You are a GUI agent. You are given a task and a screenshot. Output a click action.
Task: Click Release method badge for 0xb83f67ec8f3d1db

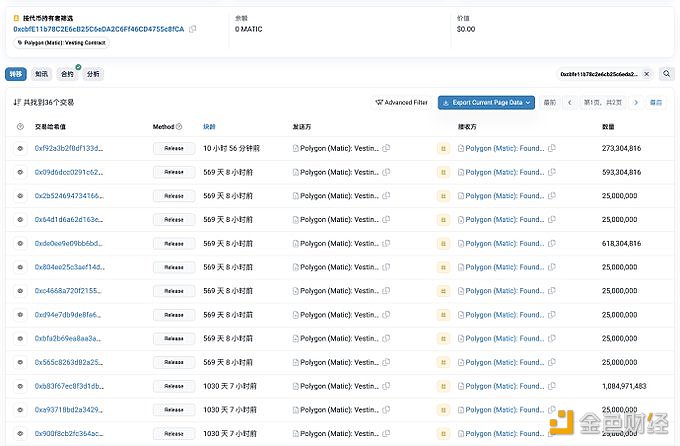174,386
